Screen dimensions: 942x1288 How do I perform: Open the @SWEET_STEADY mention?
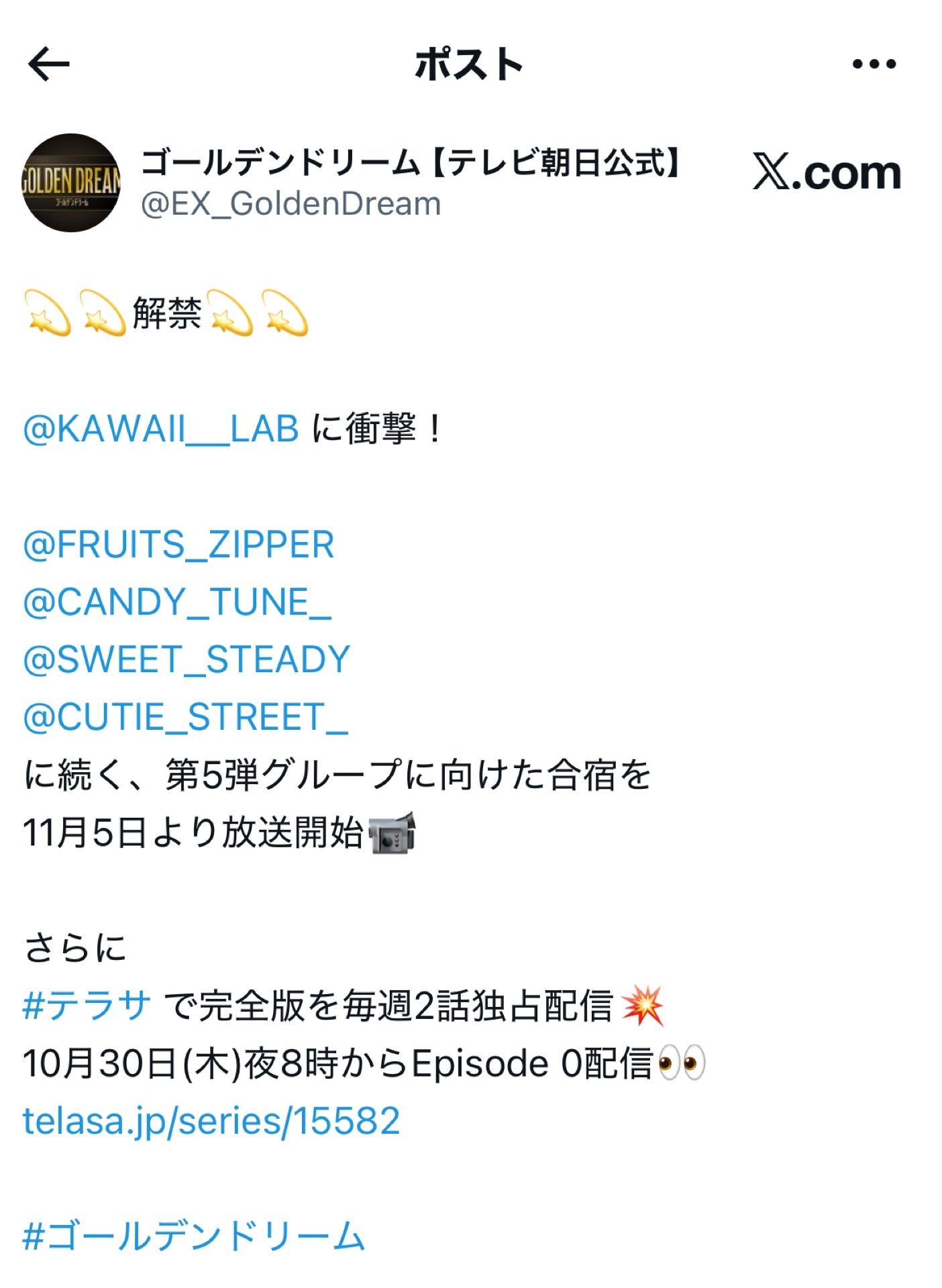(x=187, y=659)
